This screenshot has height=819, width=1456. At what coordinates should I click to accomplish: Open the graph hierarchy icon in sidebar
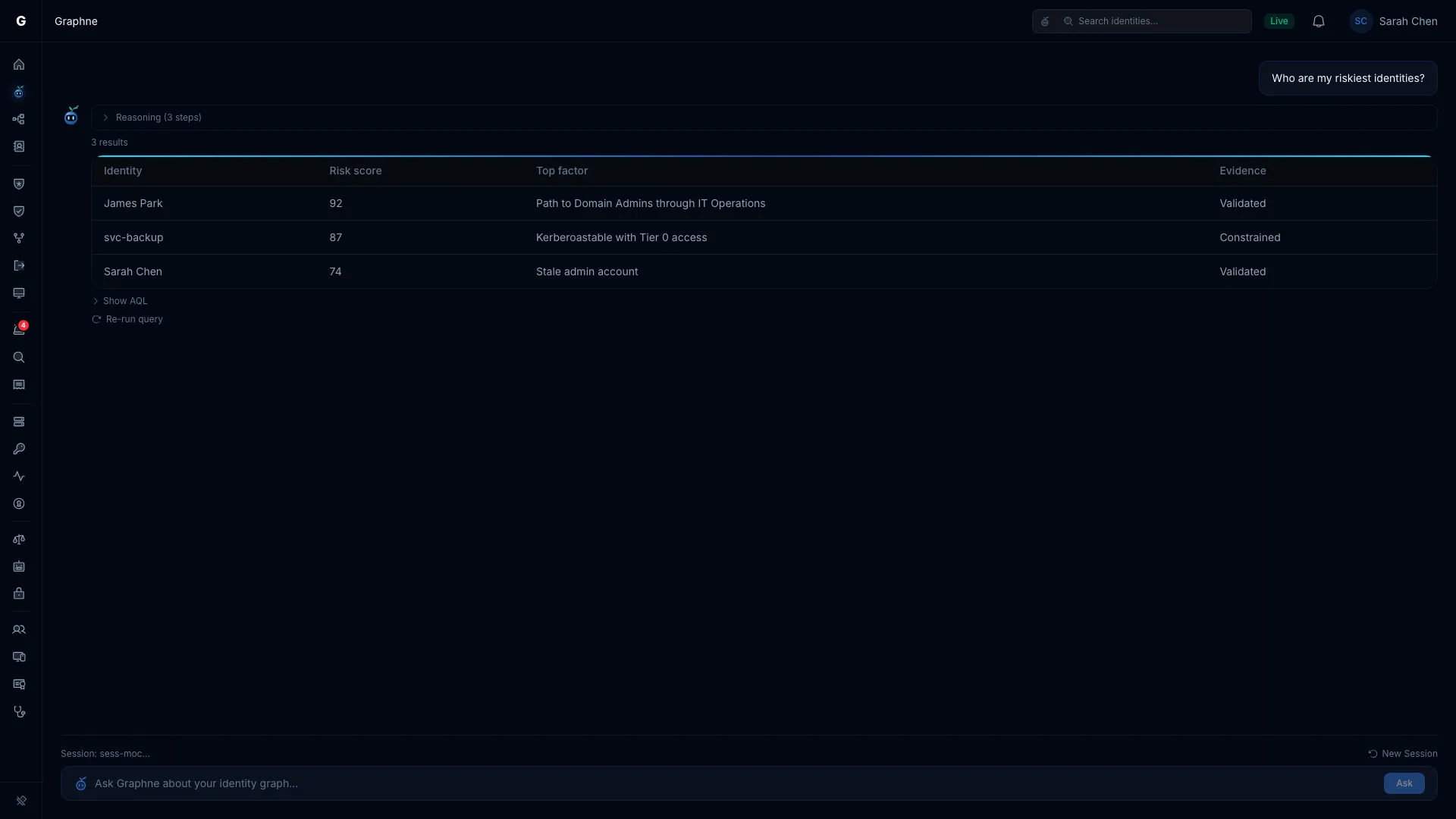[19, 119]
